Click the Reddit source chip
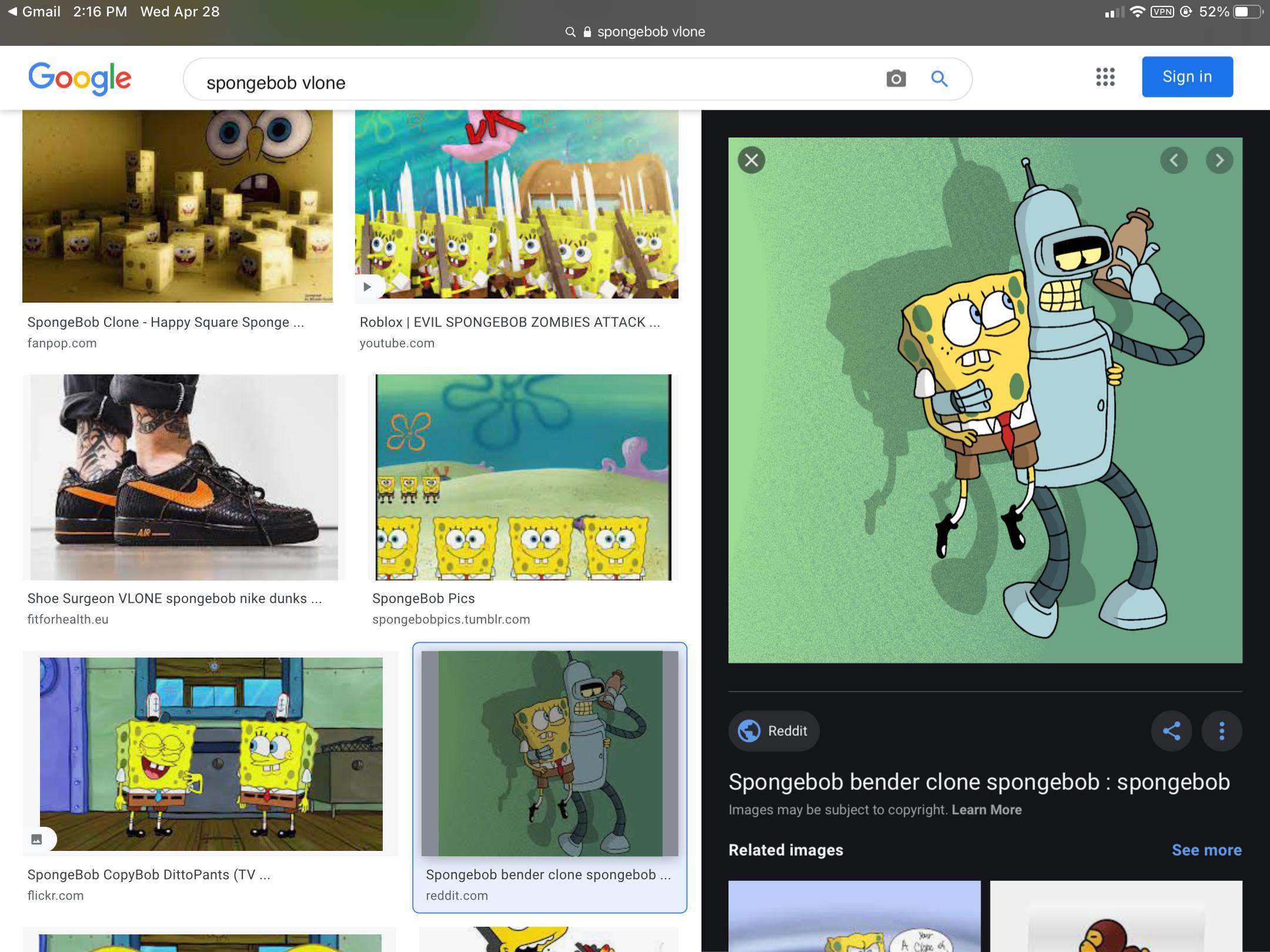 [774, 731]
